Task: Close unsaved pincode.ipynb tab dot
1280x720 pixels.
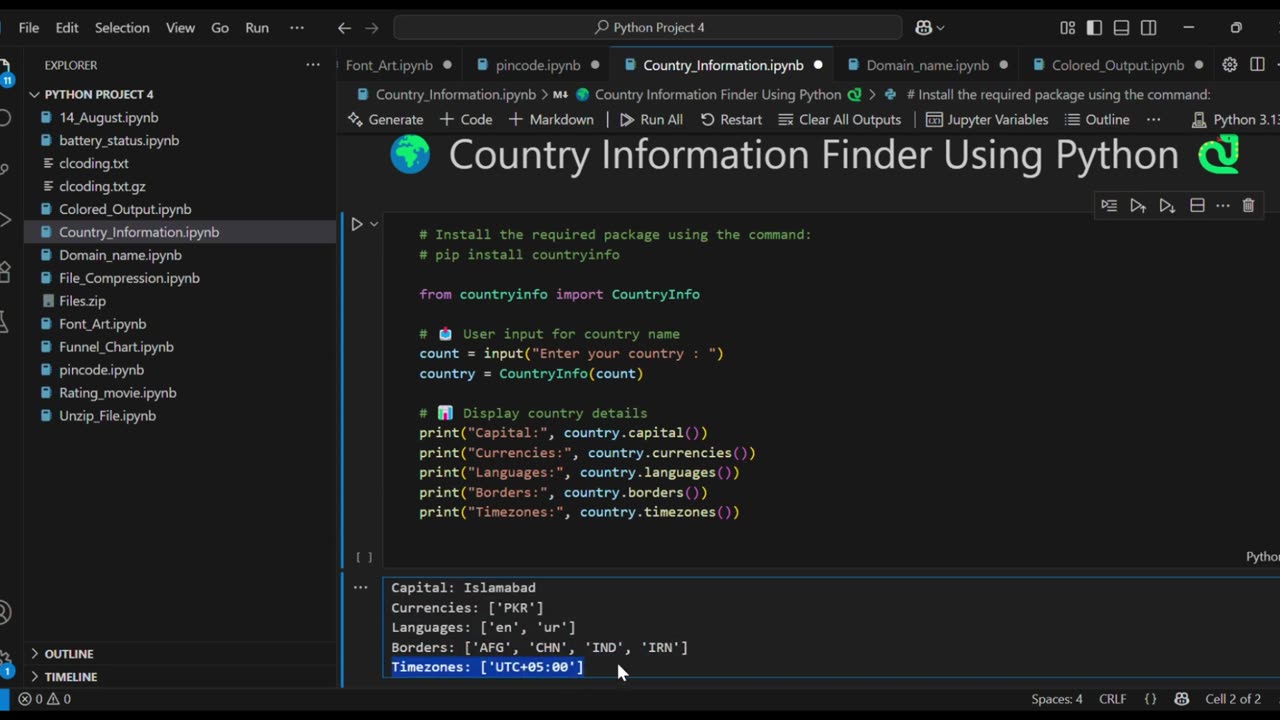Action: 595,65
